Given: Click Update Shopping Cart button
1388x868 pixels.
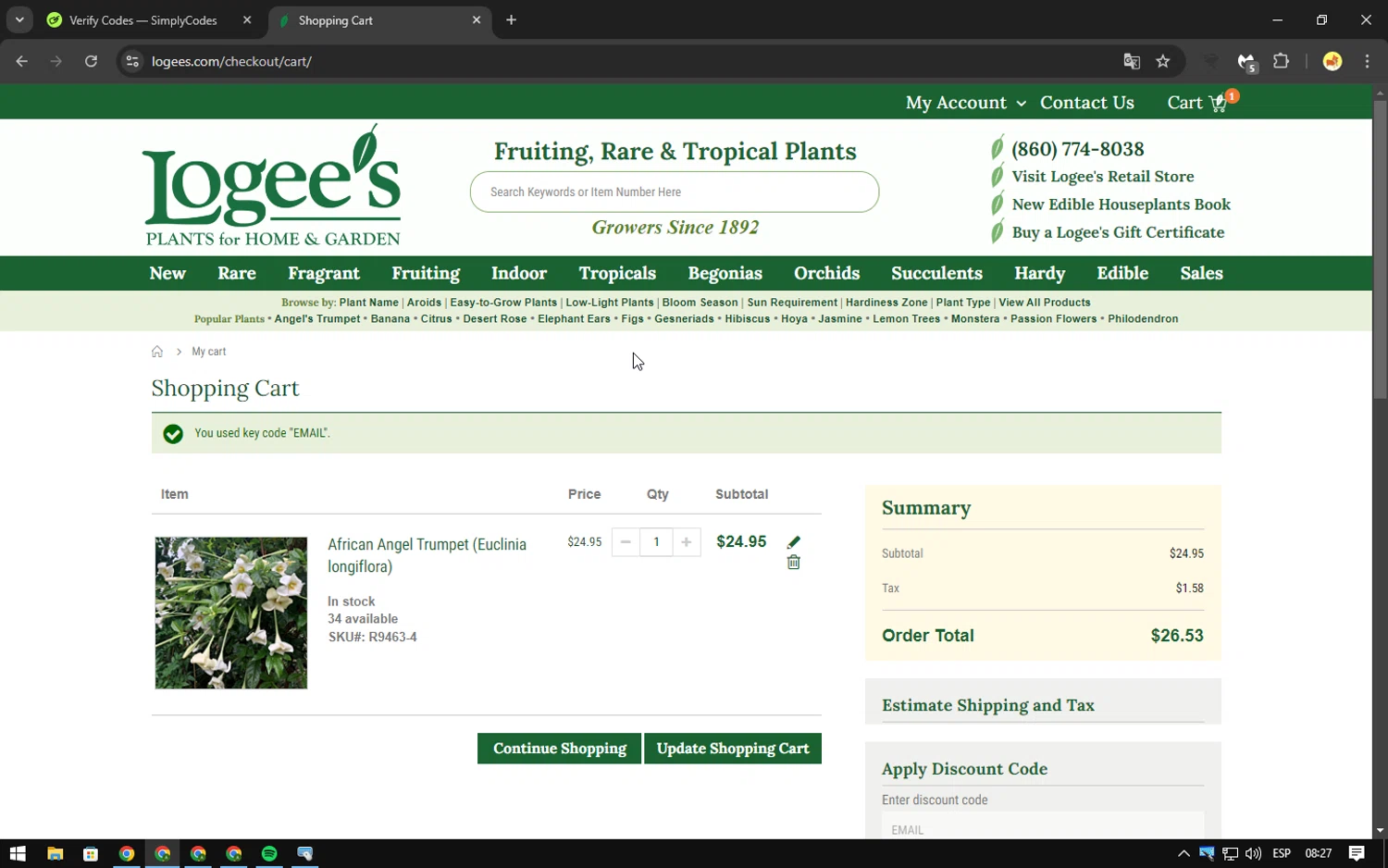Looking at the screenshot, I should (732, 749).
